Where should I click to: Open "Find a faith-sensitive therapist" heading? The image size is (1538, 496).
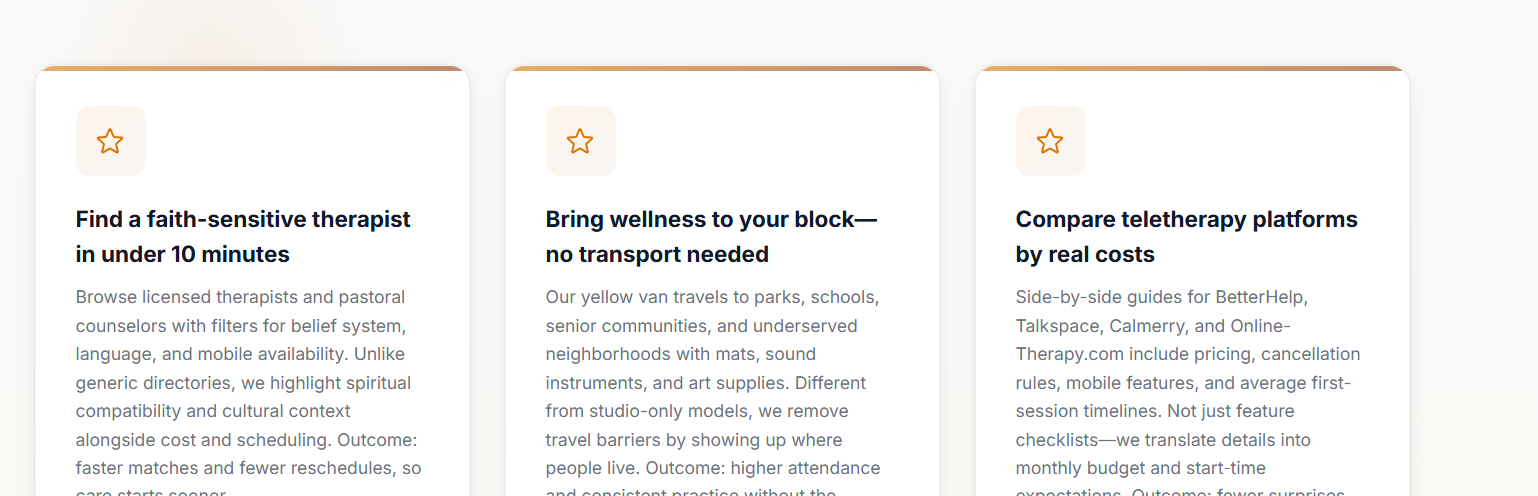(x=243, y=219)
